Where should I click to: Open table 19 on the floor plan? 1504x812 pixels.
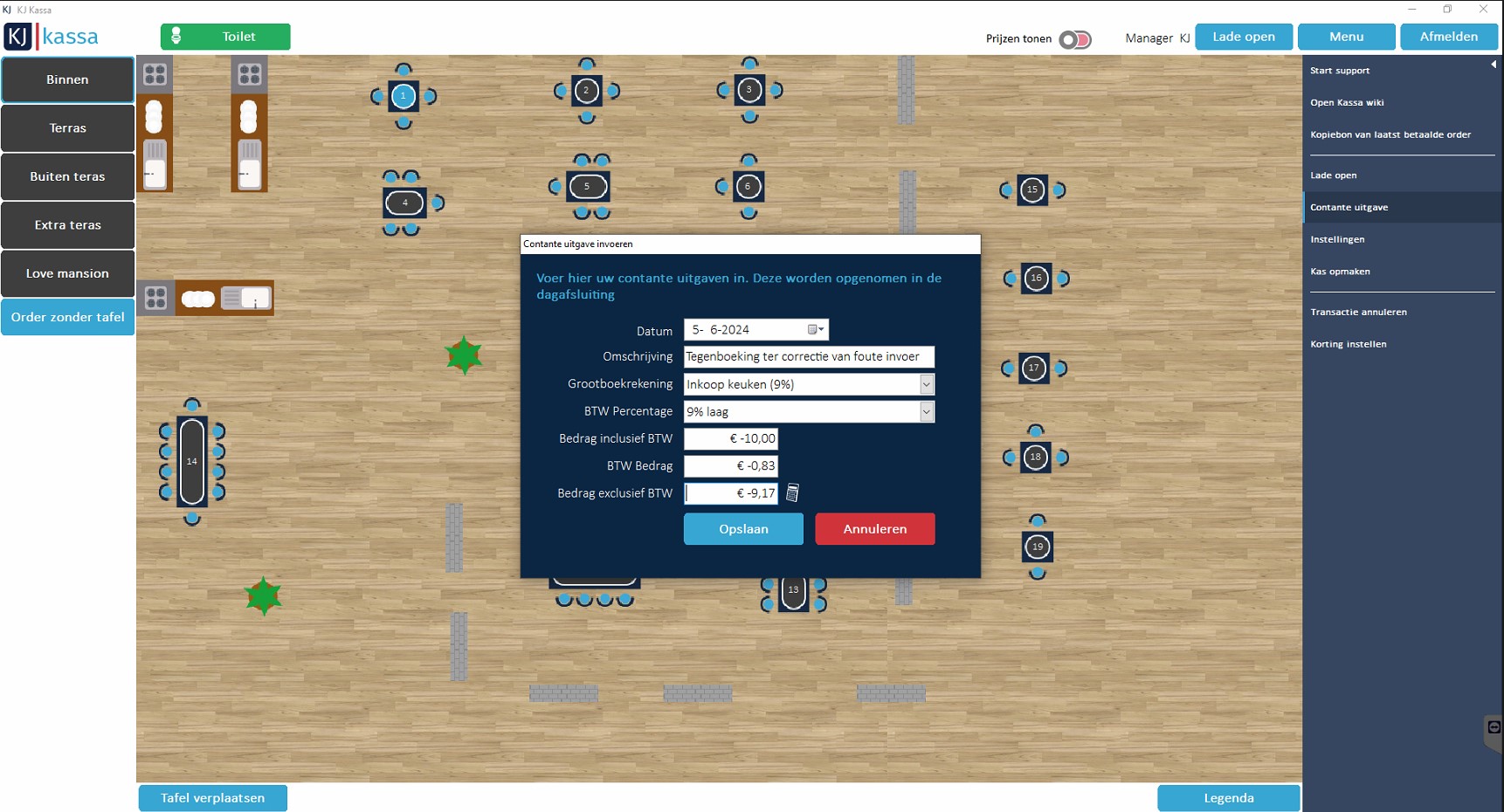[x=1037, y=547]
